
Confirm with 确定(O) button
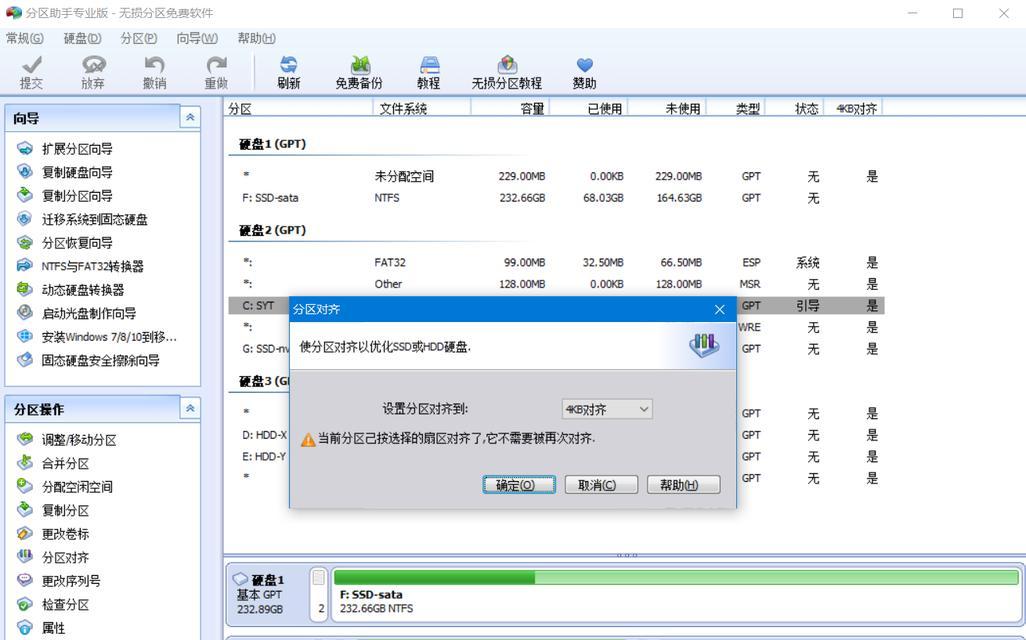pyautogui.click(x=519, y=484)
